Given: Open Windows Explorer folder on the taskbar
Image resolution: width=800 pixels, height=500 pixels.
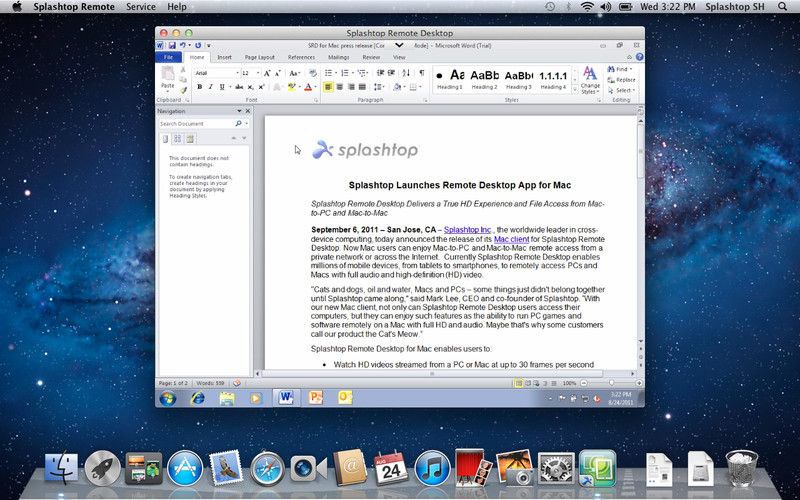Looking at the screenshot, I should click(x=227, y=398).
